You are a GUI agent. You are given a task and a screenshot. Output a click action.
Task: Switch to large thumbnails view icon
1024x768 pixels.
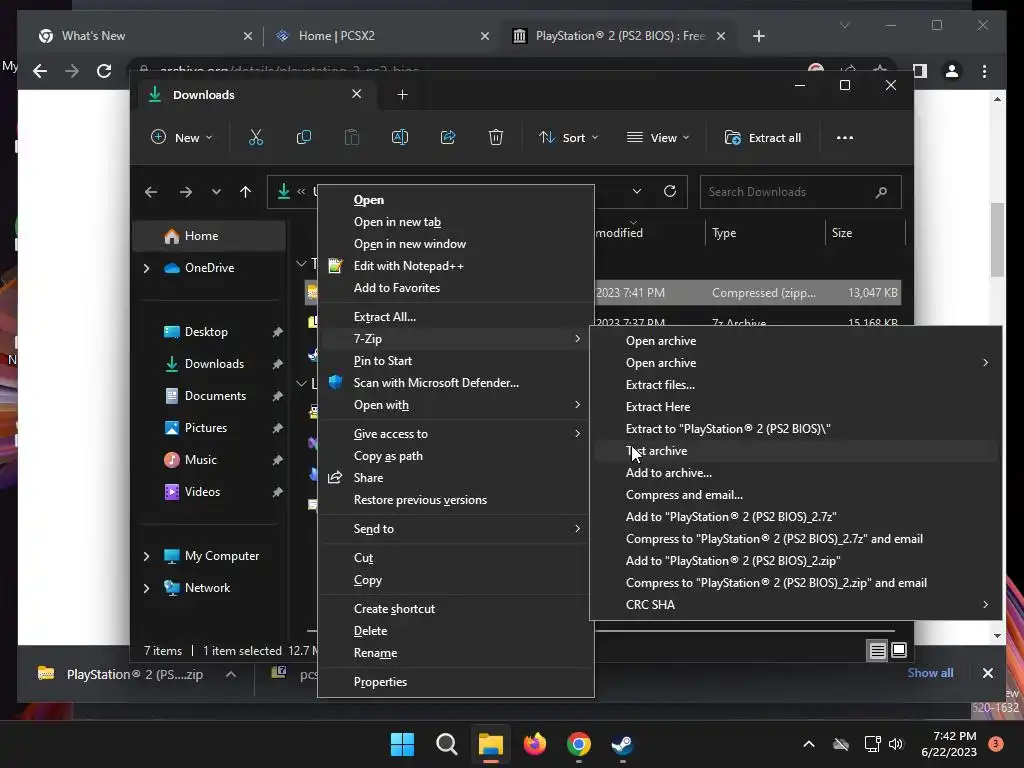[x=899, y=650]
